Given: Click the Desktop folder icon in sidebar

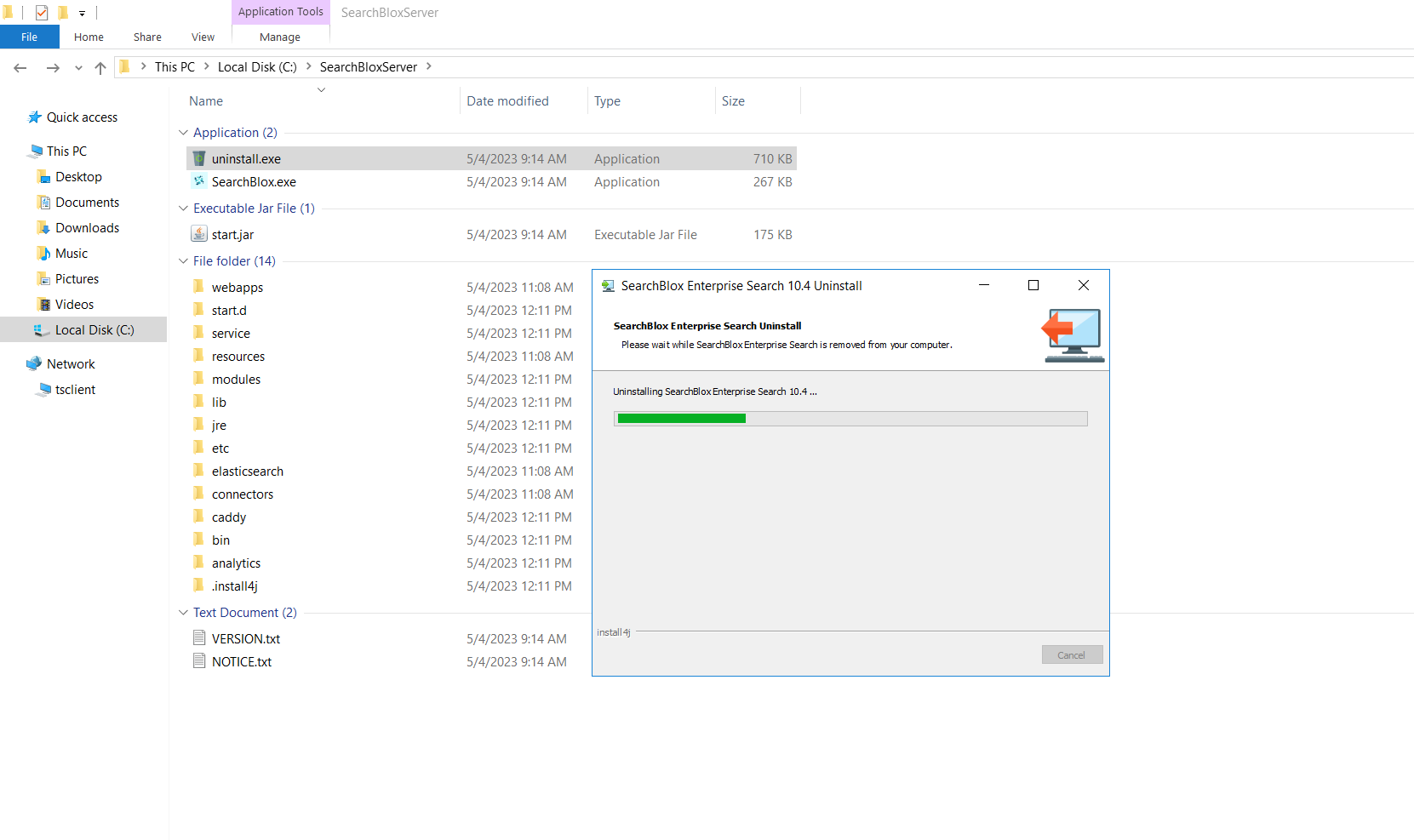Looking at the screenshot, I should click(44, 176).
